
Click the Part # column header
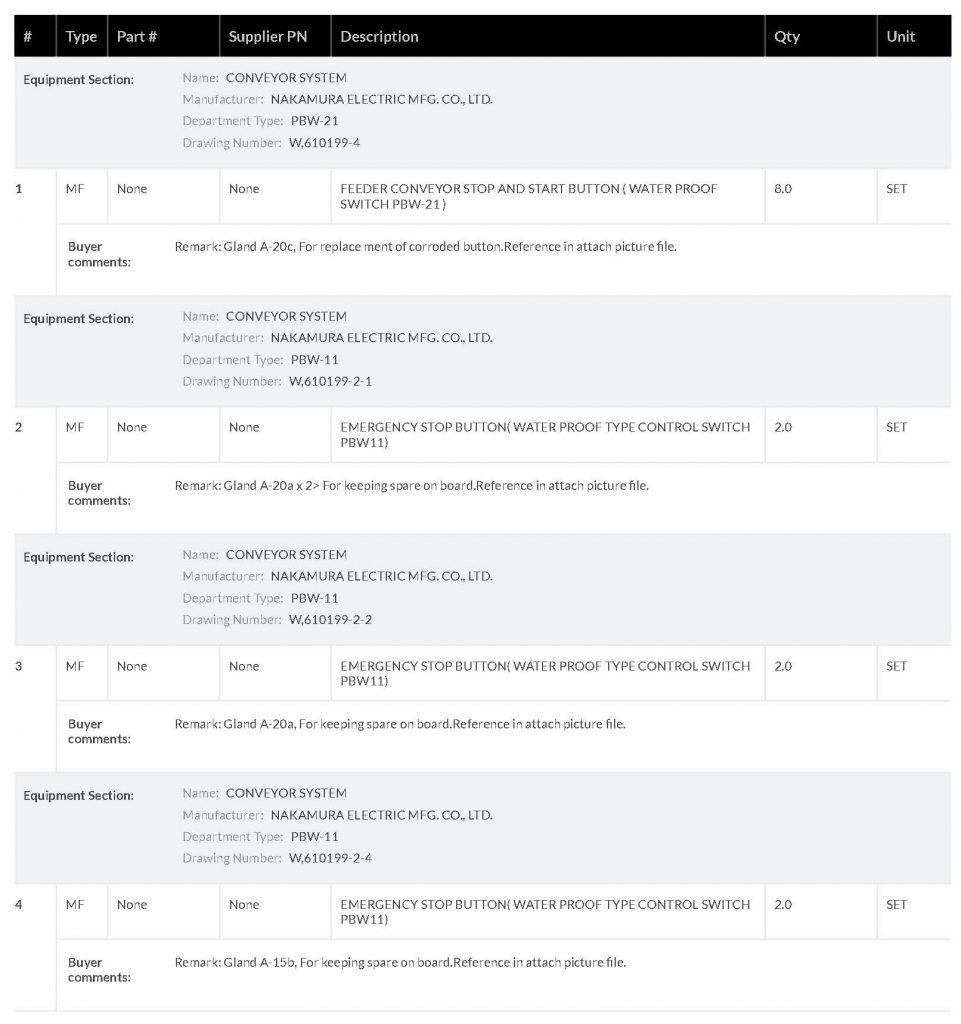(x=136, y=37)
